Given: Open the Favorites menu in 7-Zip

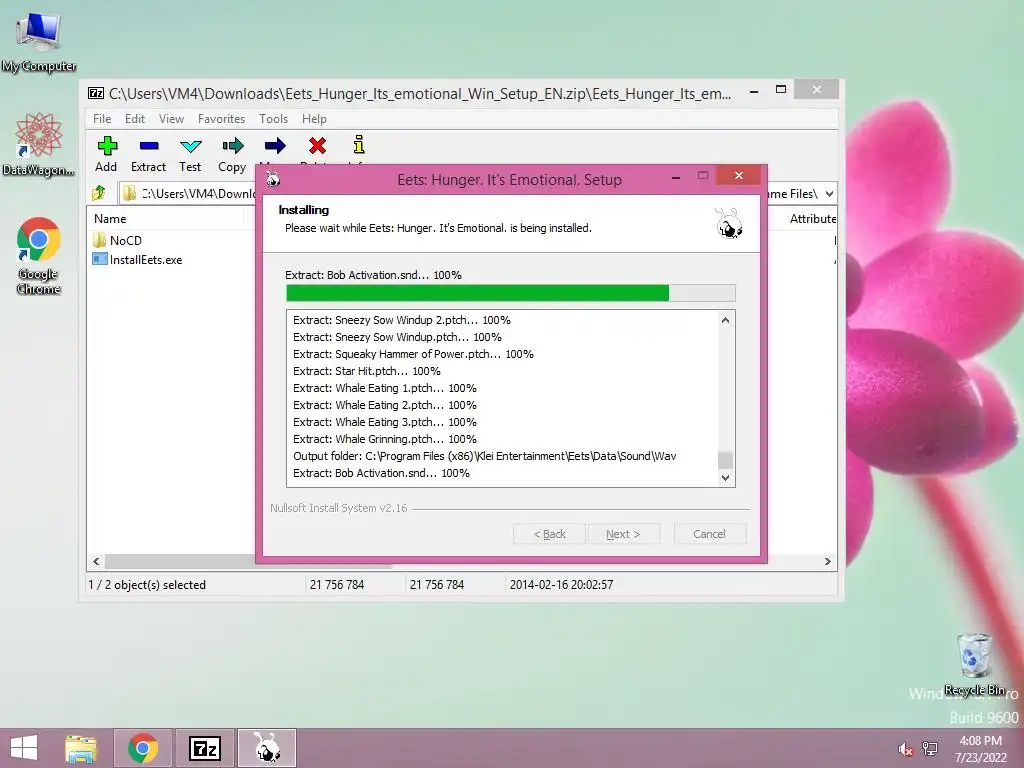Looking at the screenshot, I should click(x=221, y=119).
